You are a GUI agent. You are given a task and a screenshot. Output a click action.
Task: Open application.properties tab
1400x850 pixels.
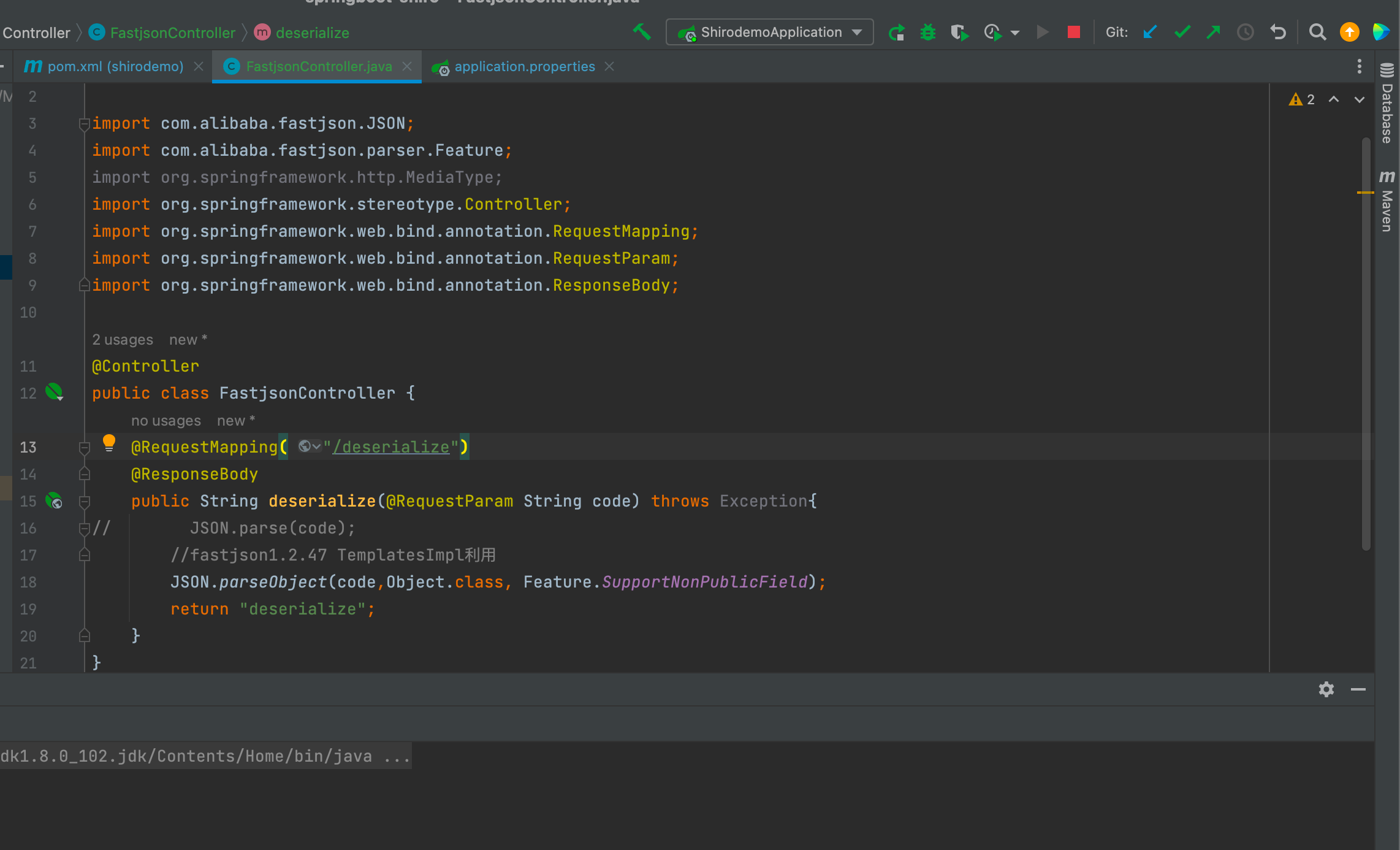[x=524, y=66]
